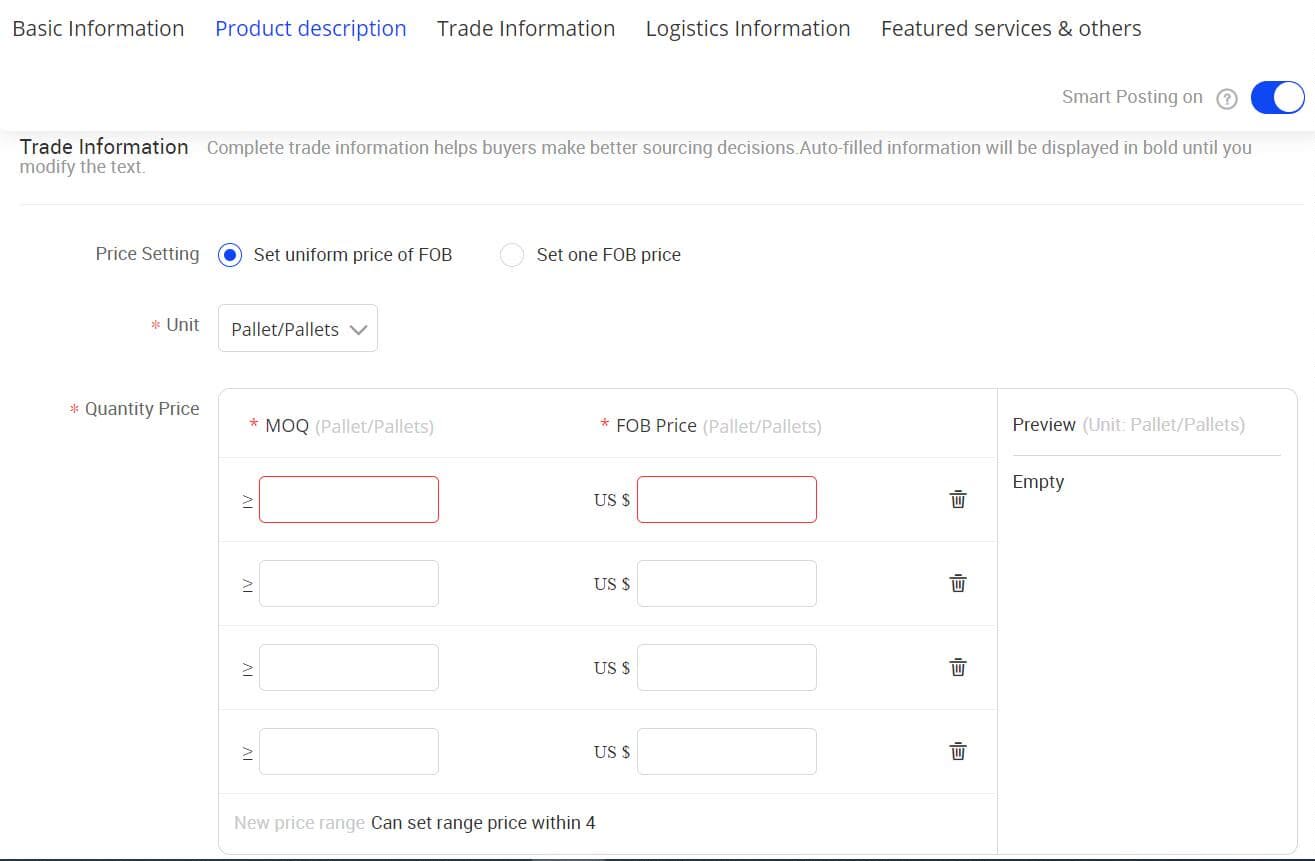Click 'Can set range price within 4' text

click(483, 823)
